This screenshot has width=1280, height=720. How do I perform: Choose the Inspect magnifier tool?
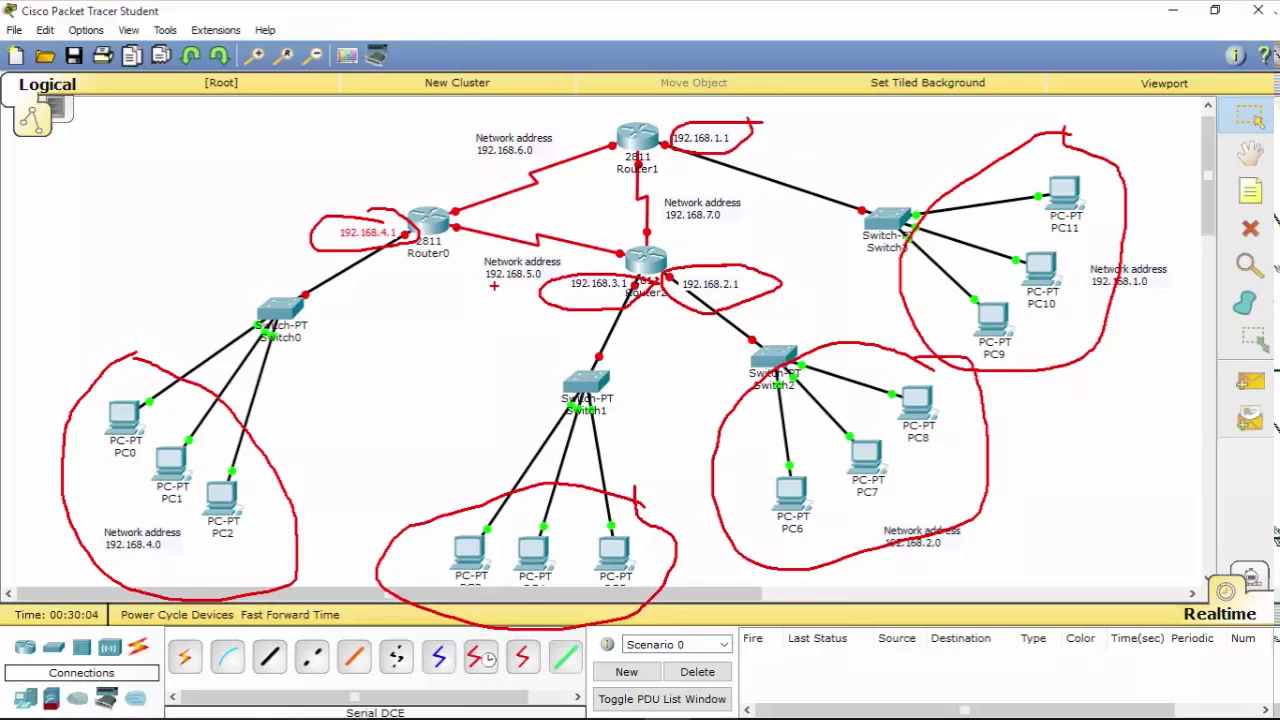pos(1250,265)
